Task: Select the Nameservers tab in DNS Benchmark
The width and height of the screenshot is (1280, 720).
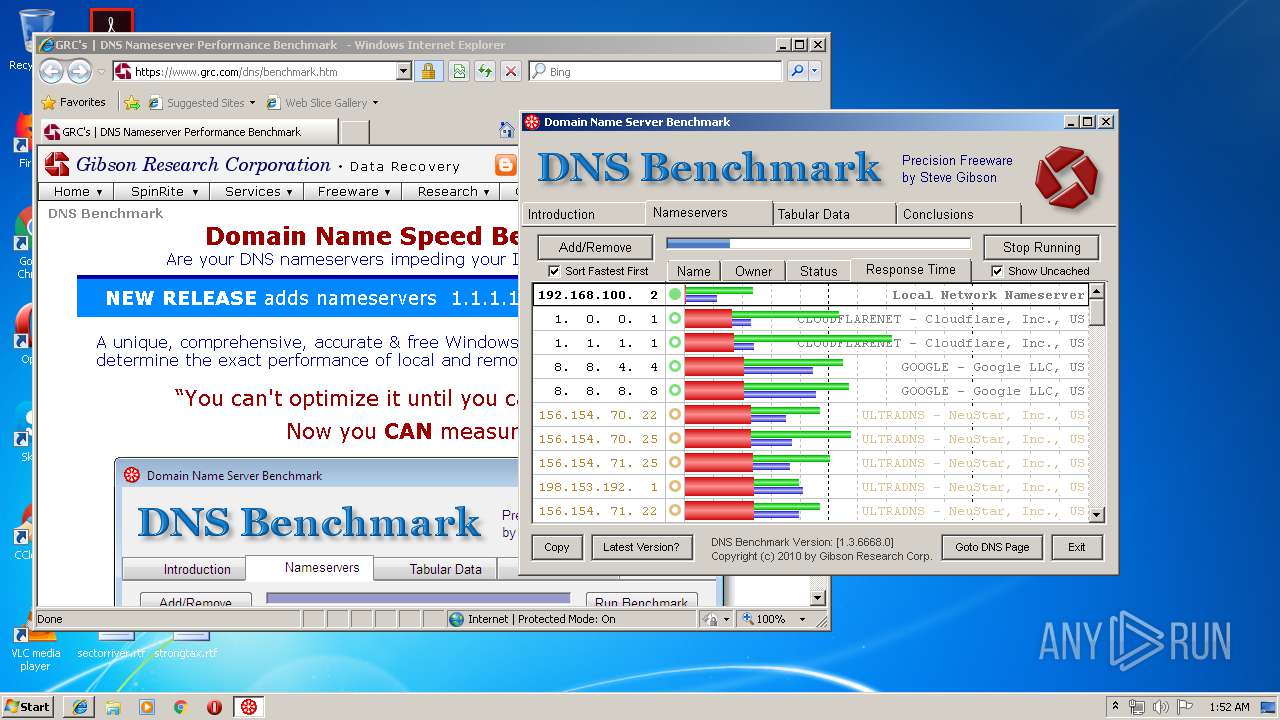Action: tap(710, 213)
